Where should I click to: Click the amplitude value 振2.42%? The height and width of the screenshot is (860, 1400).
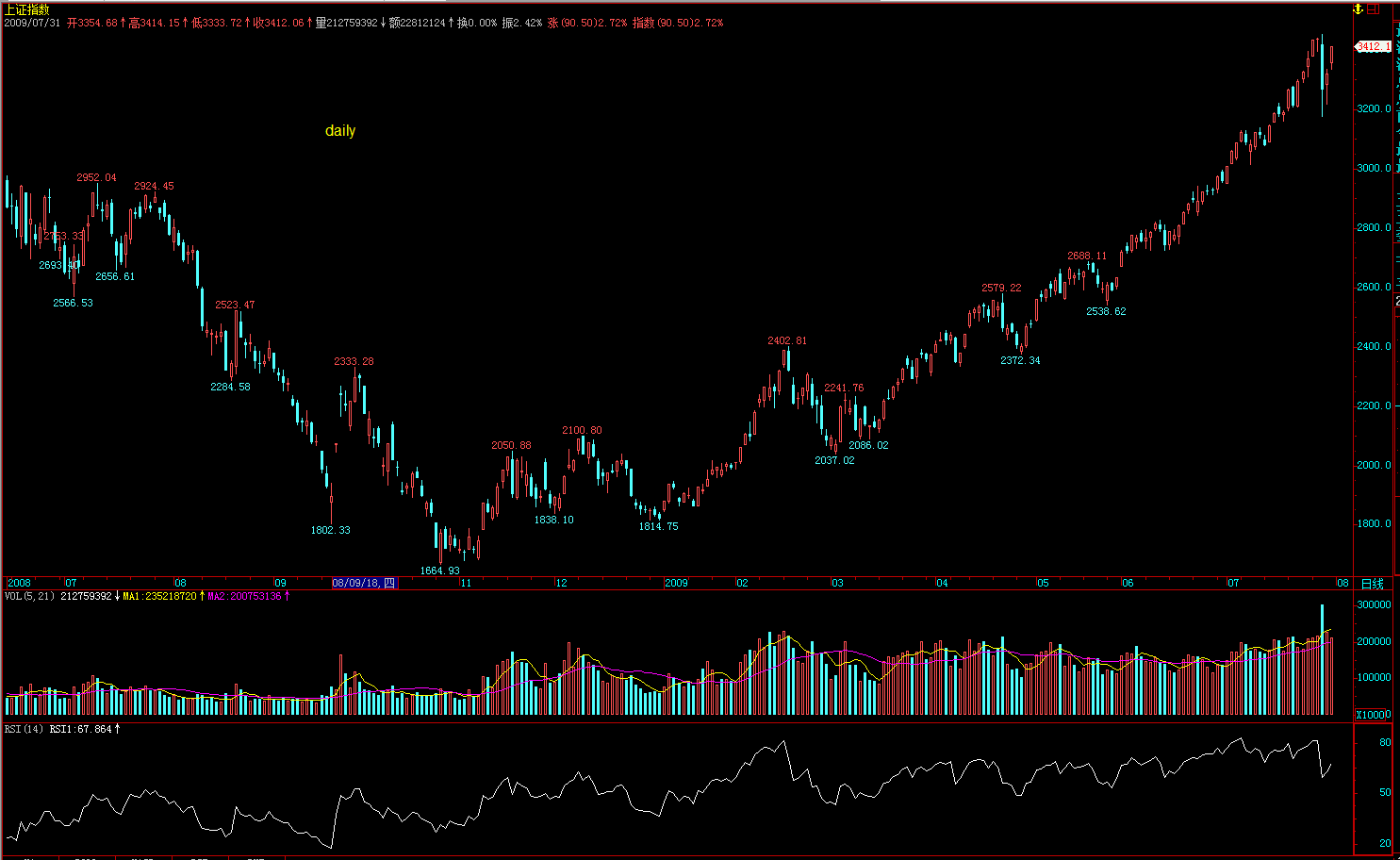coord(522,23)
